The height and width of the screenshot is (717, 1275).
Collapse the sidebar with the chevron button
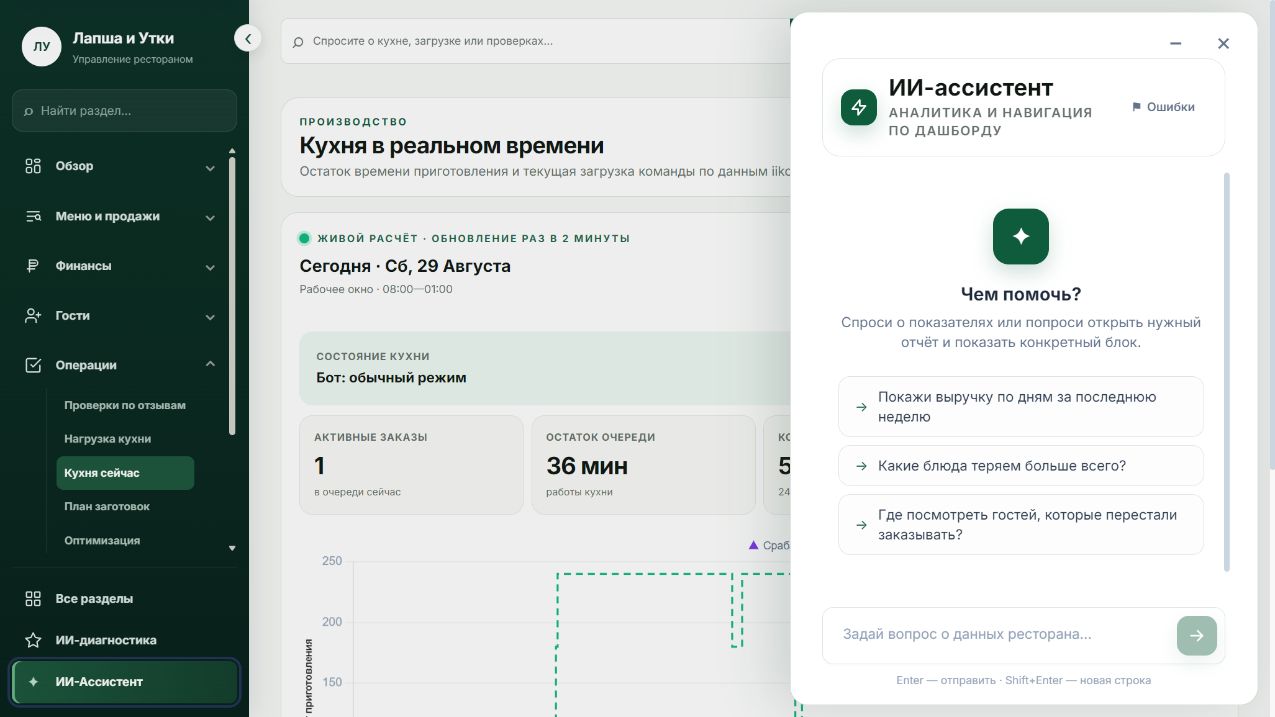coord(247,38)
